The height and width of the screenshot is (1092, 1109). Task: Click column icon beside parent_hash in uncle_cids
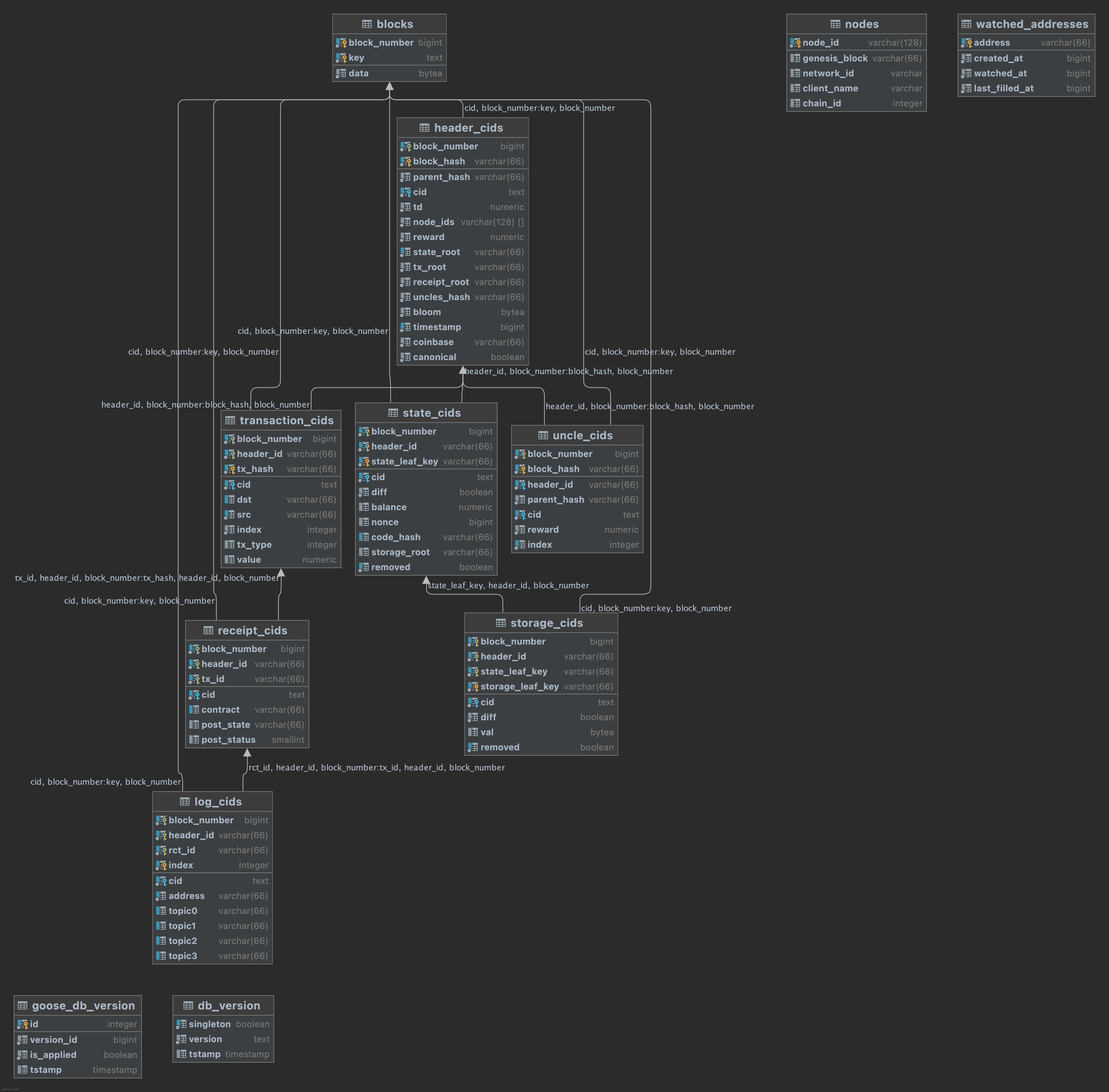[x=520, y=500]
